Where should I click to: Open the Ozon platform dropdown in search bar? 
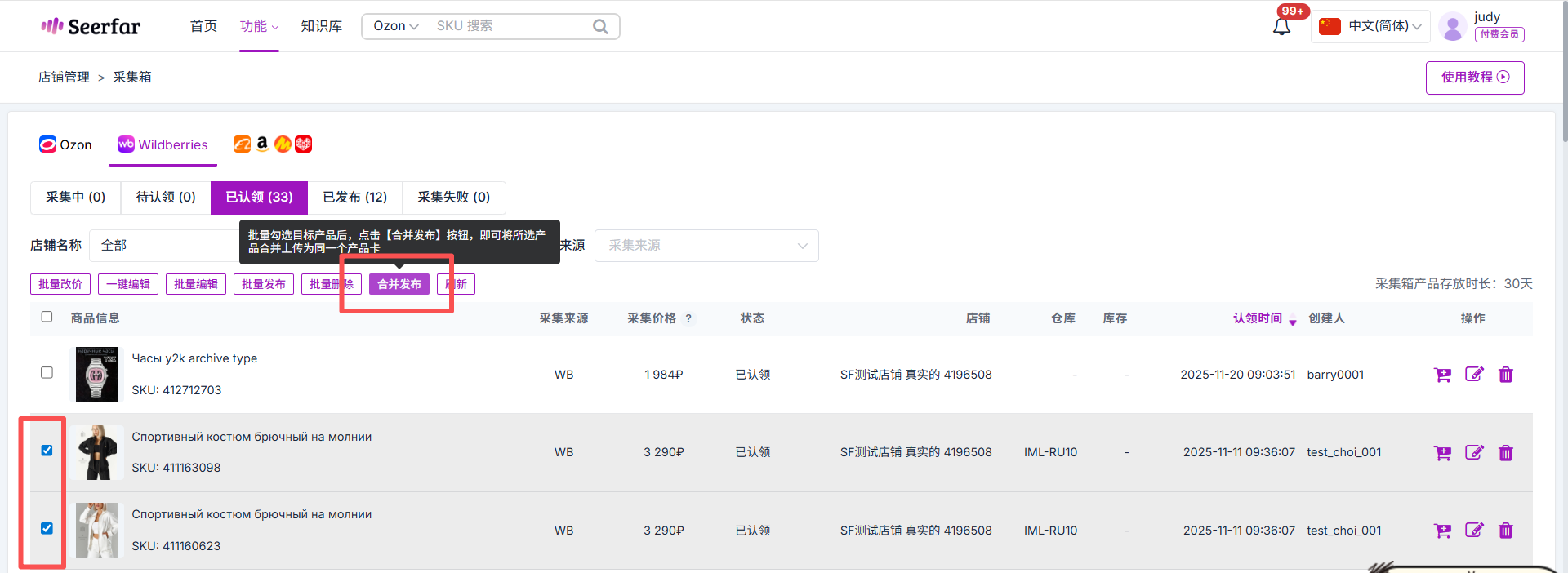click(x=396, y=26)
